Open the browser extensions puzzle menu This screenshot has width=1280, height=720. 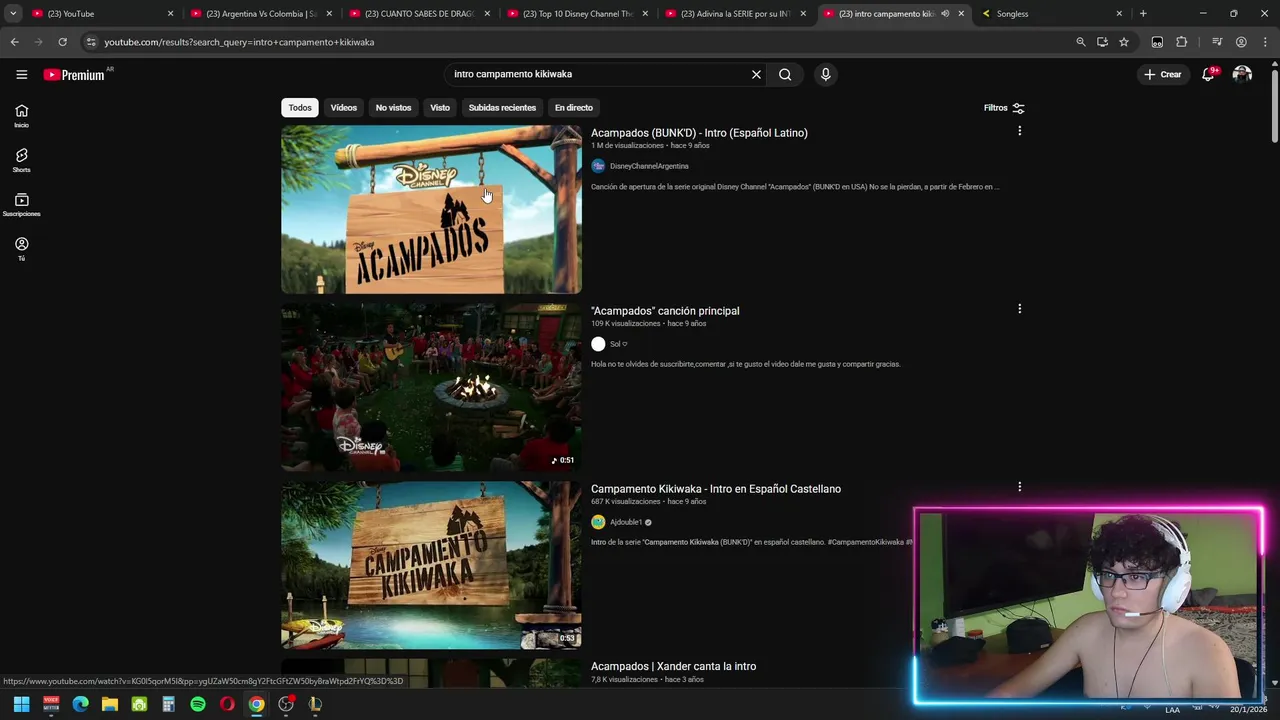tap(1181, 42)
